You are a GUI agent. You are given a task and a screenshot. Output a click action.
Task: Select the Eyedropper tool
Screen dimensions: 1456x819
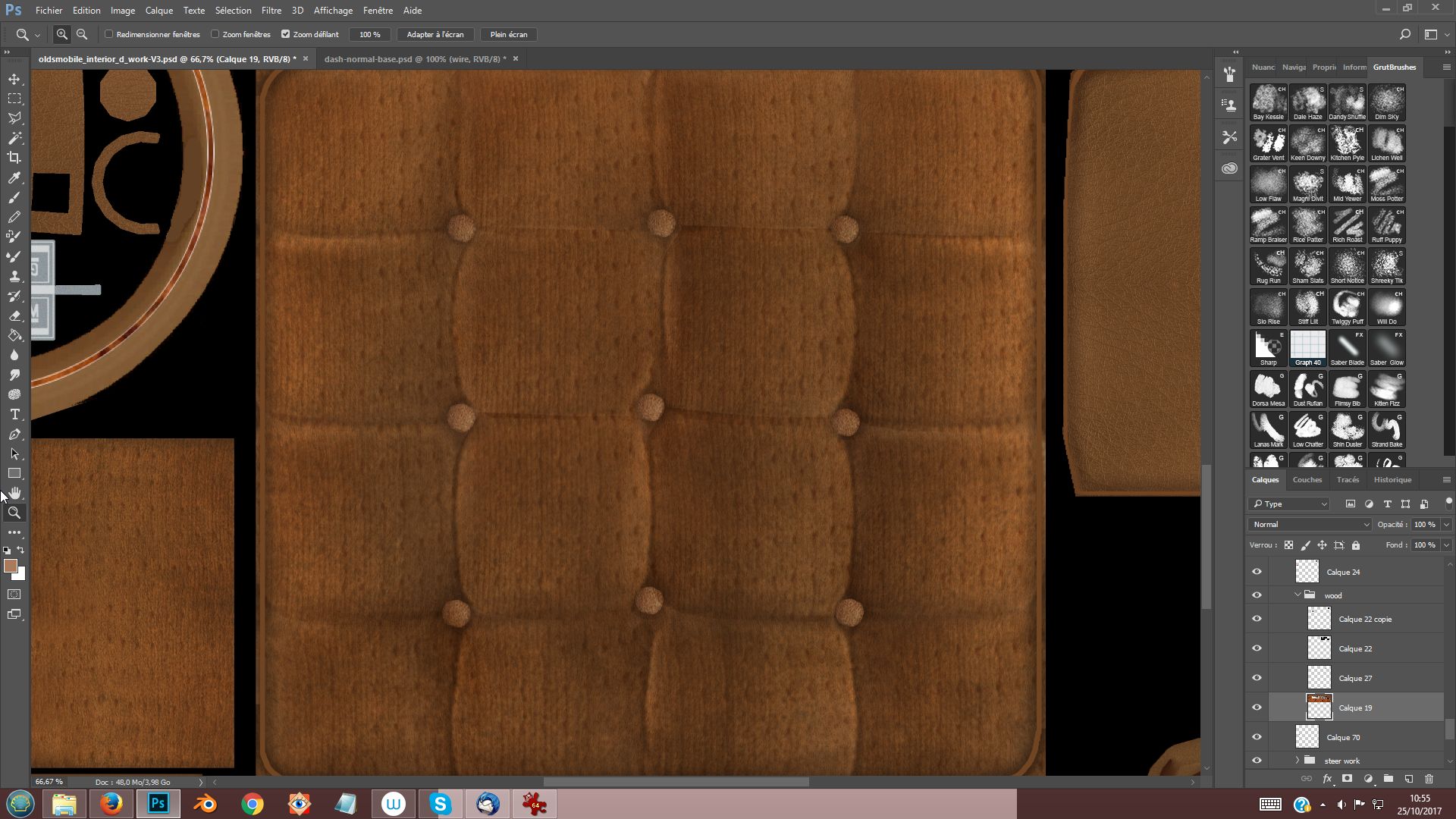point(14,177)
